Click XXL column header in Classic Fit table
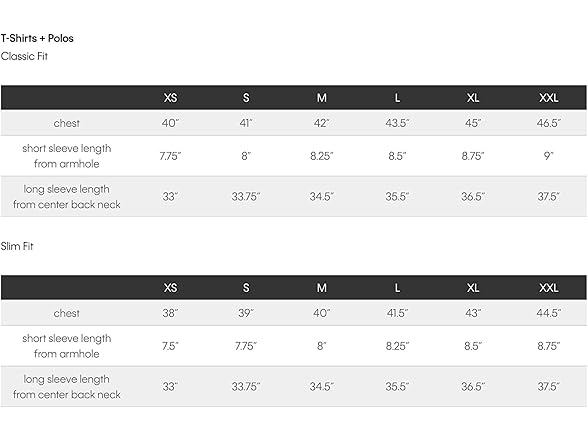The image size is (588, 441). (x=549, y=98)
